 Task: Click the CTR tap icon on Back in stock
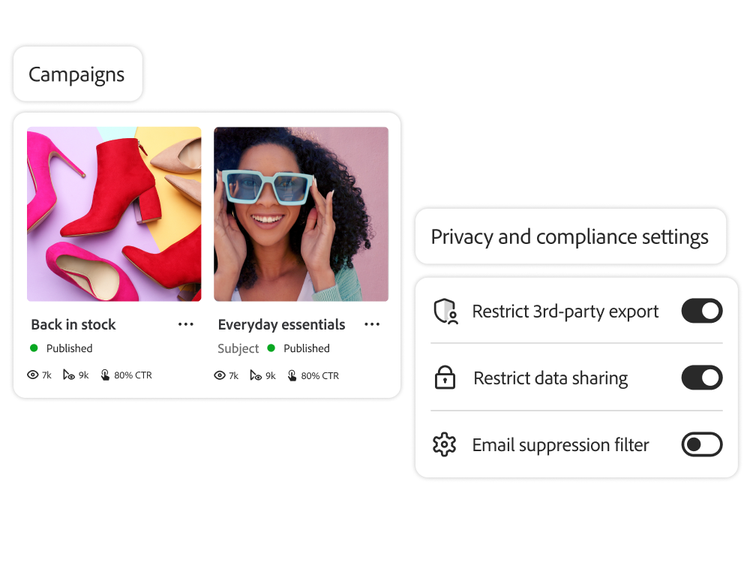(105, 375)
